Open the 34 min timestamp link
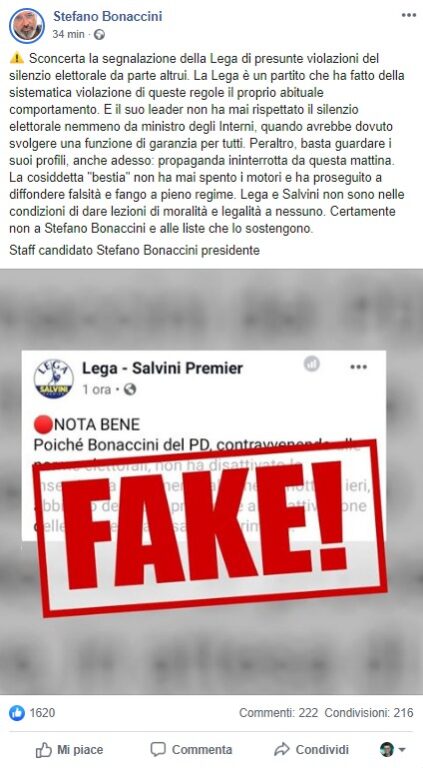The height and width of the screenshot is (768, 423). [x=69, y=34]
